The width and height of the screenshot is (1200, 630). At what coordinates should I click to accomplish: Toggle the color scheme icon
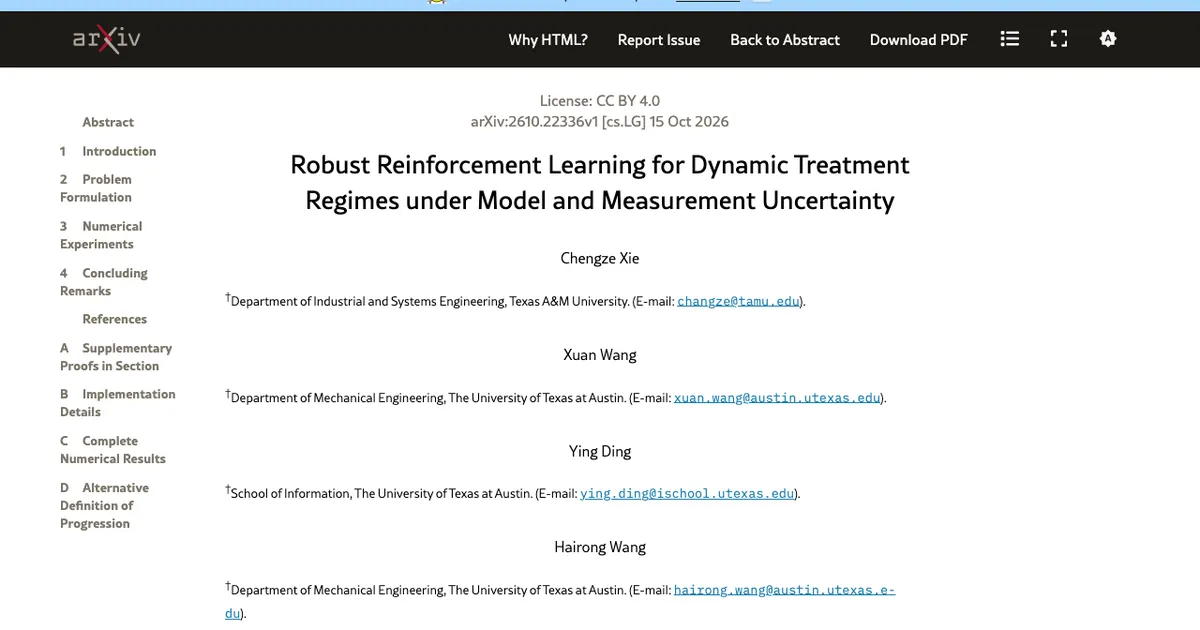1107,39
